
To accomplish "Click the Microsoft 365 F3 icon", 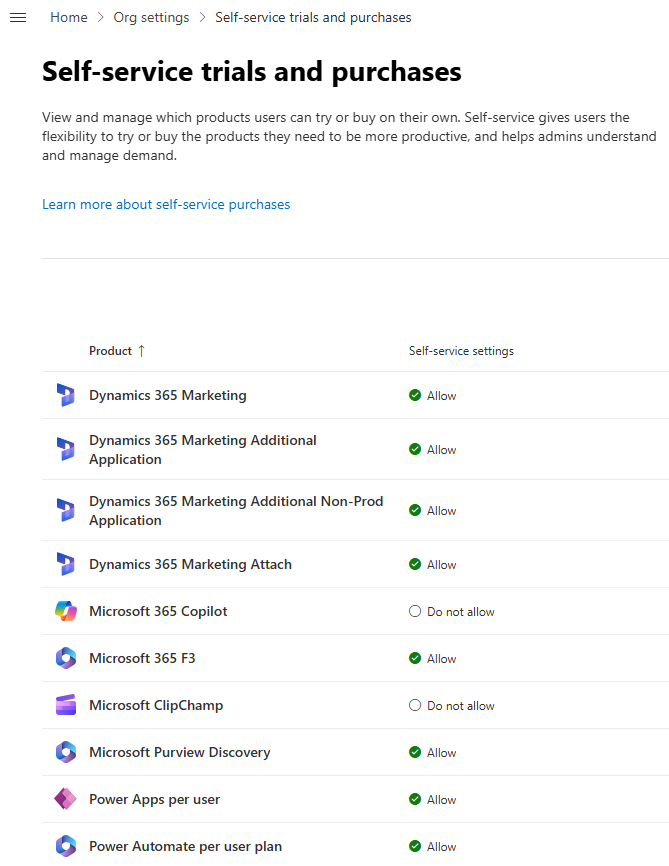I will point(66,658).
